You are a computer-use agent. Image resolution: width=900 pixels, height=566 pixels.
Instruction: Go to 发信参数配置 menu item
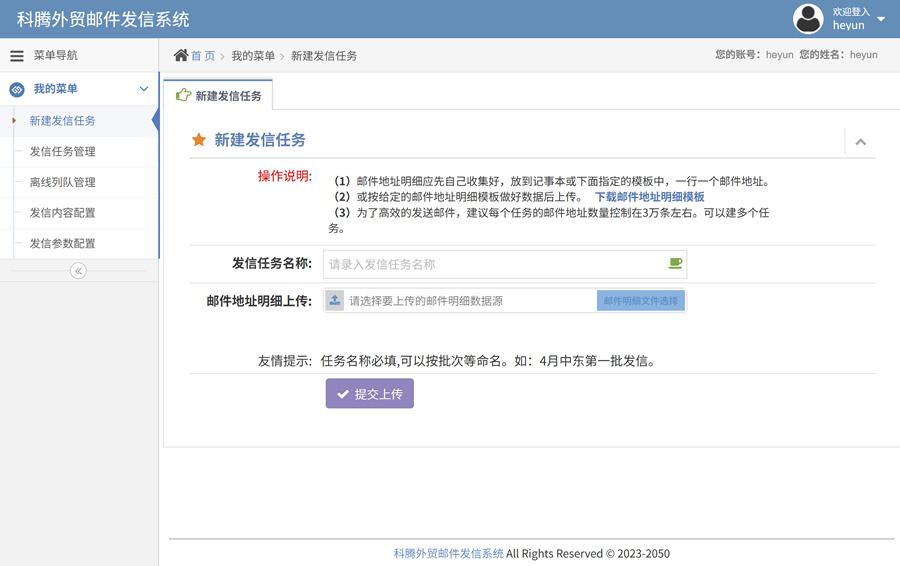coord(63,244)
